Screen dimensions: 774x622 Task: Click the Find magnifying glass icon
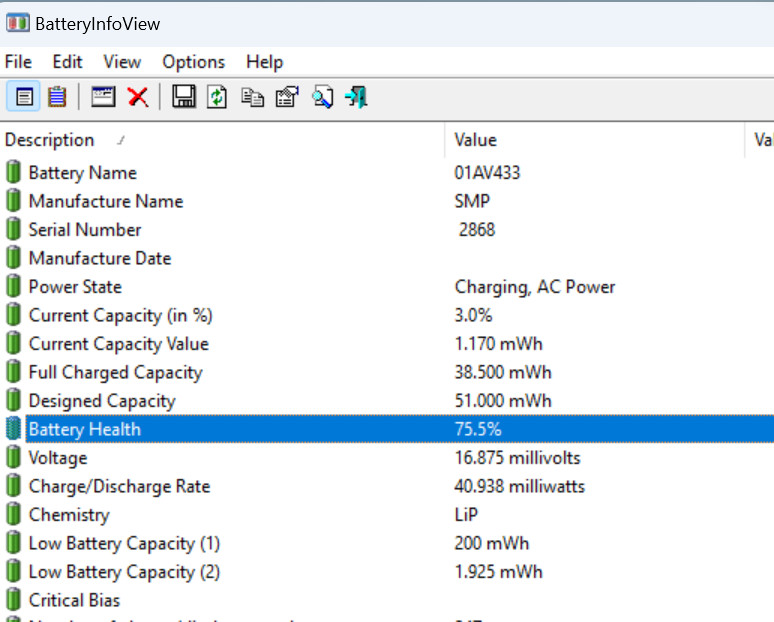click(321, 97)
